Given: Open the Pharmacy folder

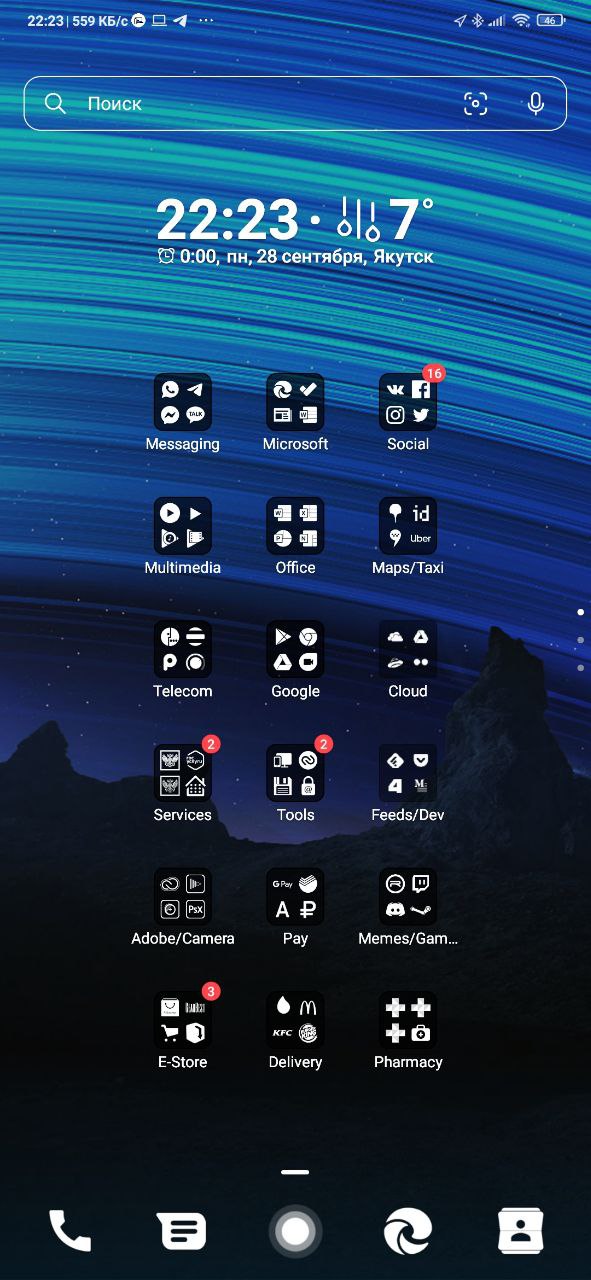Looking at the screenshot, I should tap(408, 1021).
